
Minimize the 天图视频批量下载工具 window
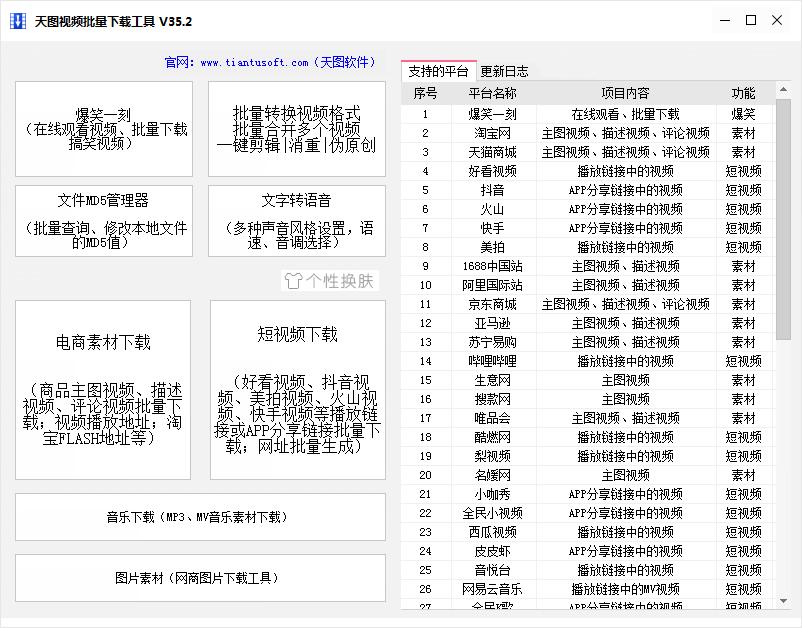point(725,20)
